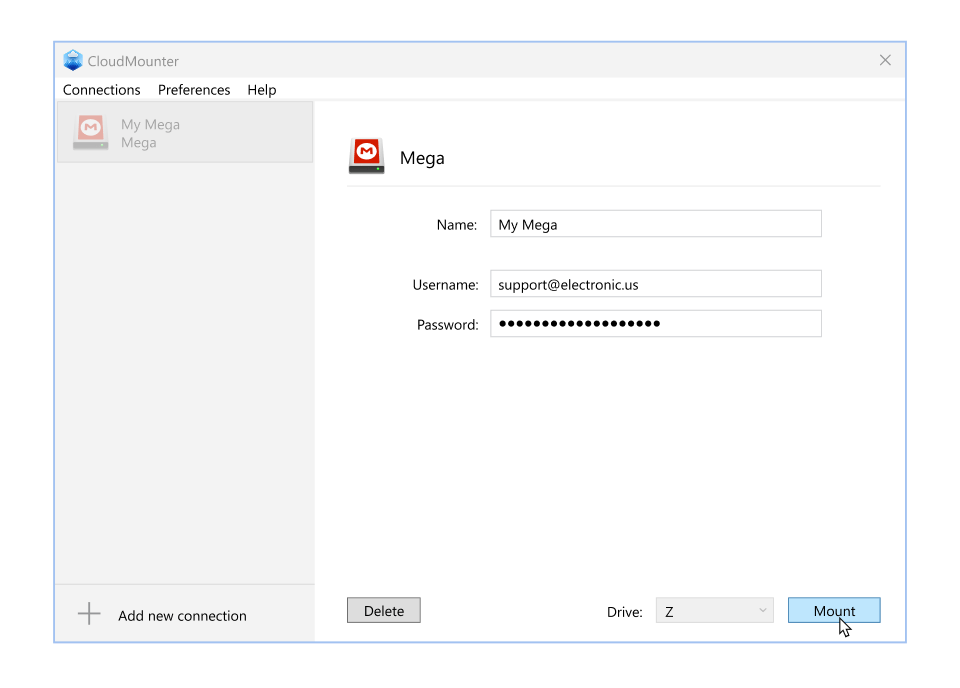960x688 pixels.
Task: Click the plus icon for new connection
Action: pos(89,614)
